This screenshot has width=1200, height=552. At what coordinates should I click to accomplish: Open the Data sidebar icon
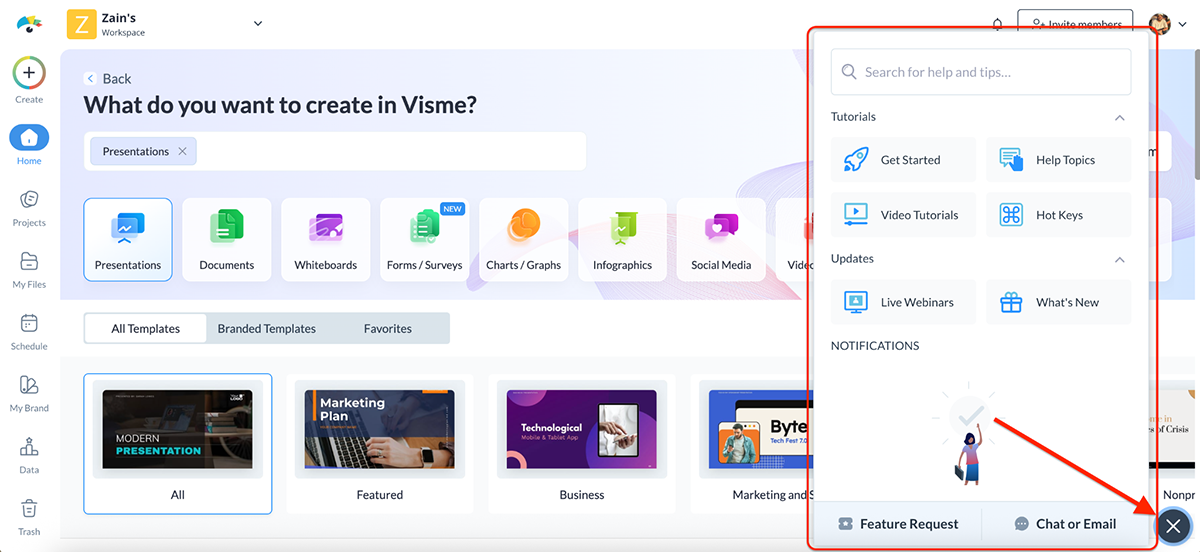(x=29, y=448)
